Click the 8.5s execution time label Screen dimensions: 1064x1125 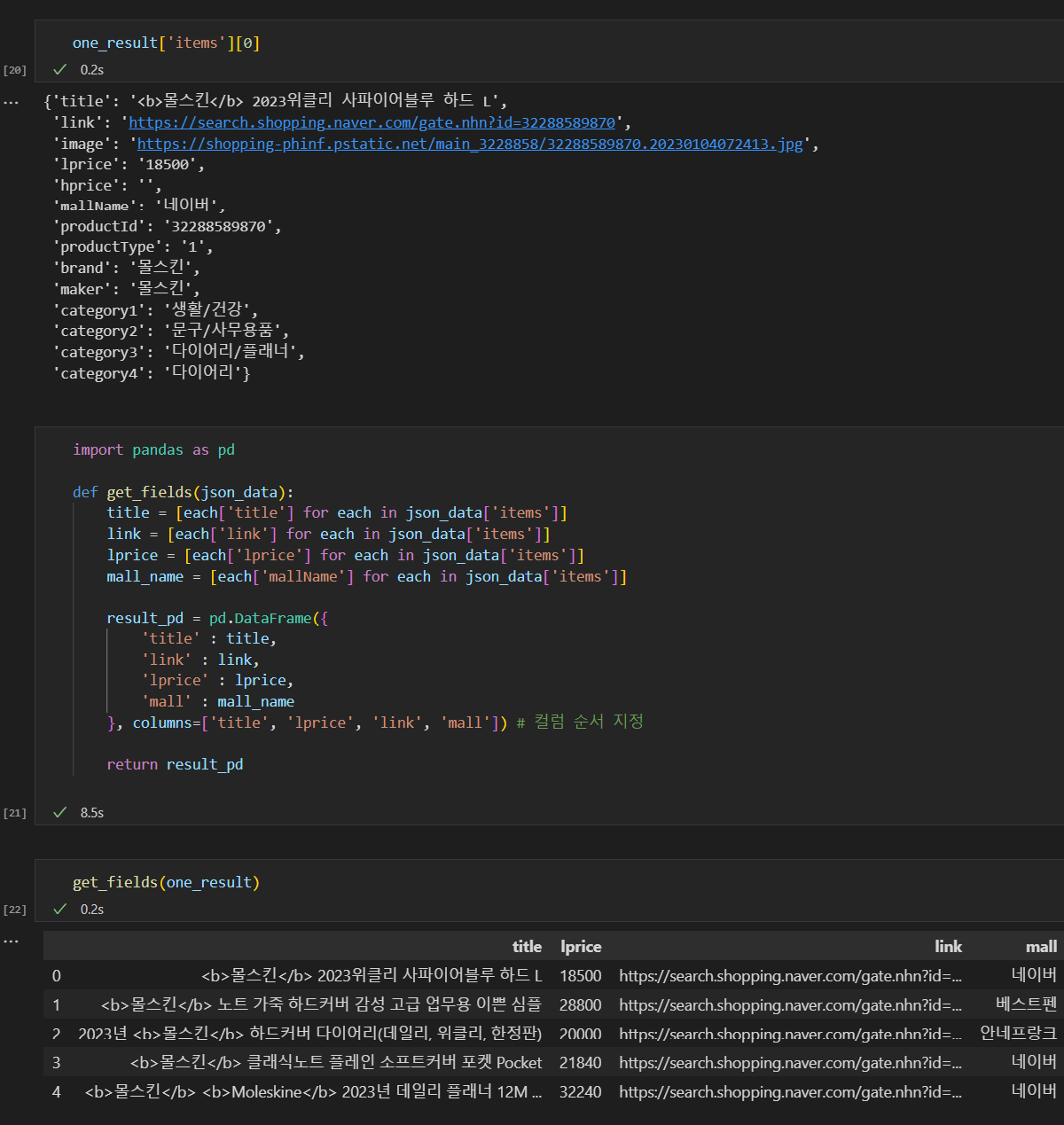click(x=92, y=812)
